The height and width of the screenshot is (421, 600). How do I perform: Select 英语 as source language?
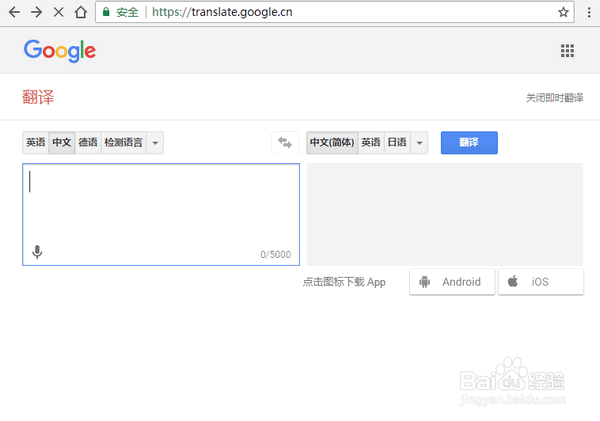pyautogui.click(x=36, y=142)
